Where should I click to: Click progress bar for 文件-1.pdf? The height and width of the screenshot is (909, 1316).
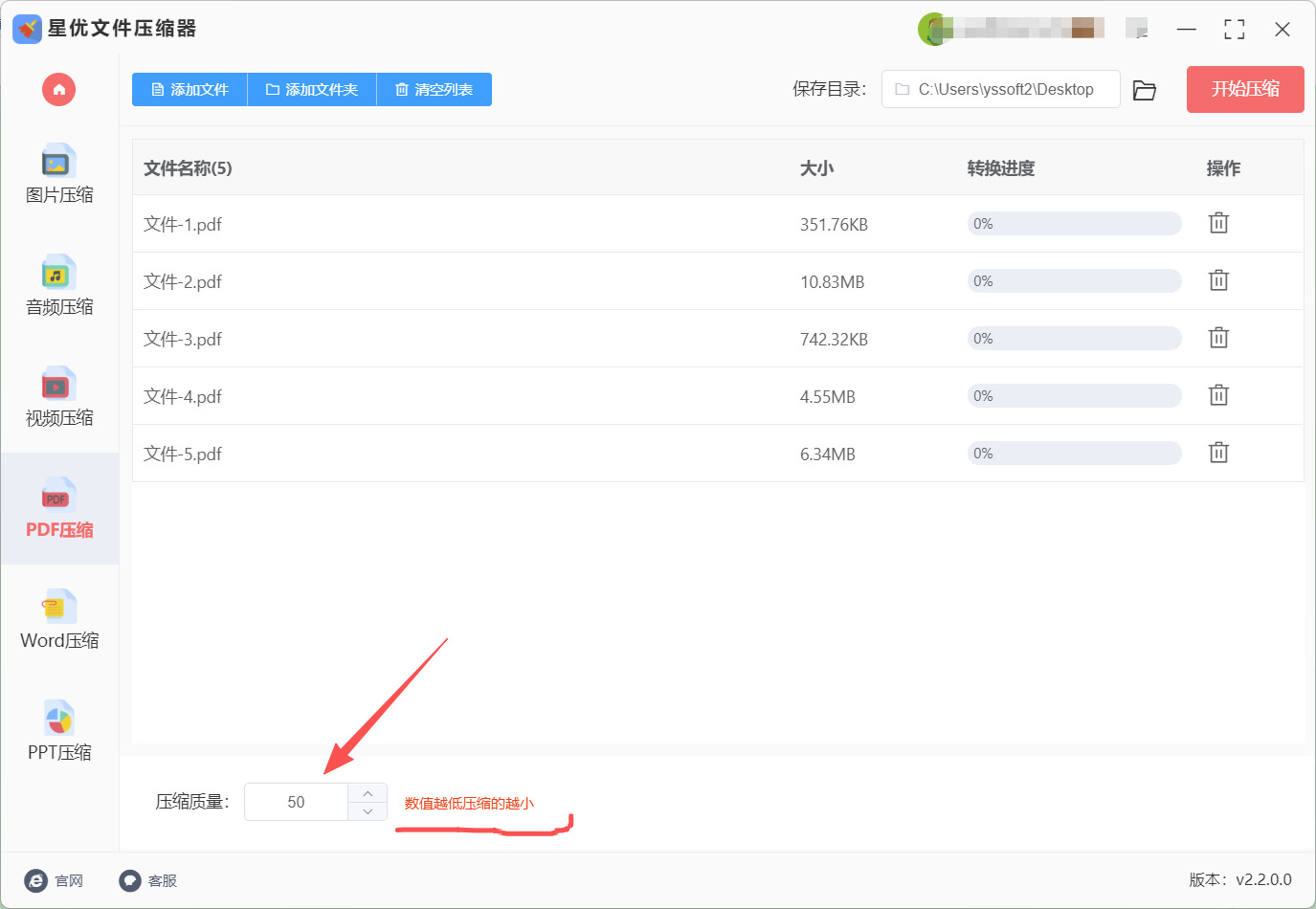pyautogui.click(x=1074, y=224)
